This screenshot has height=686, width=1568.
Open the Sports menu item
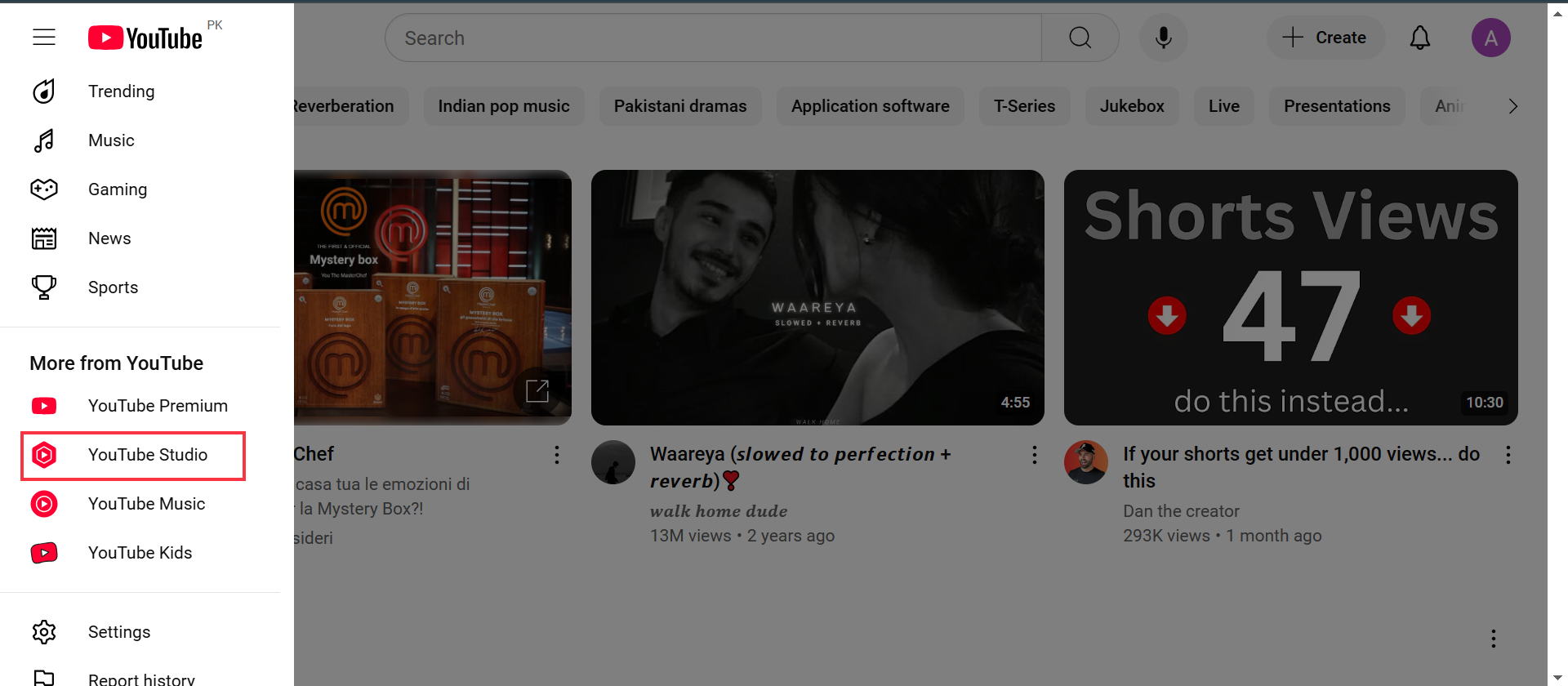140,287
